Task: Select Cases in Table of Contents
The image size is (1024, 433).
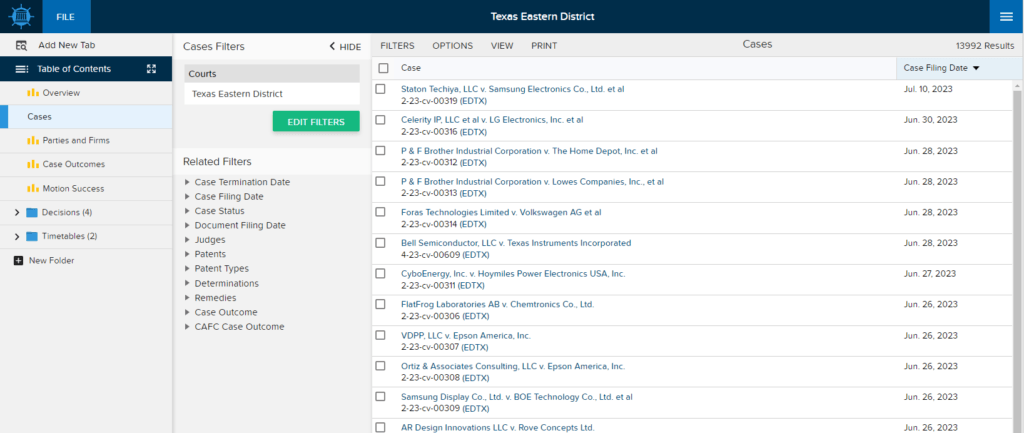Action: pos(86,117)
